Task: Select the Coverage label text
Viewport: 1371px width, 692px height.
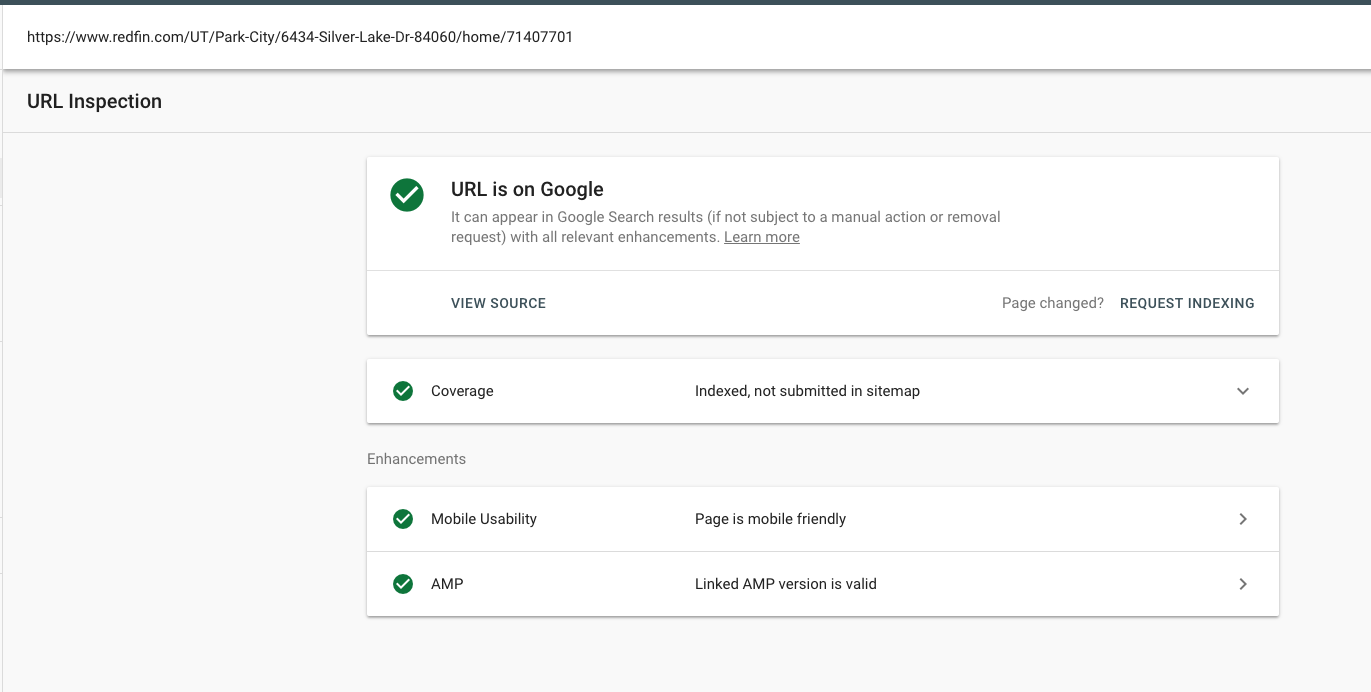Action: click(462, 391)
